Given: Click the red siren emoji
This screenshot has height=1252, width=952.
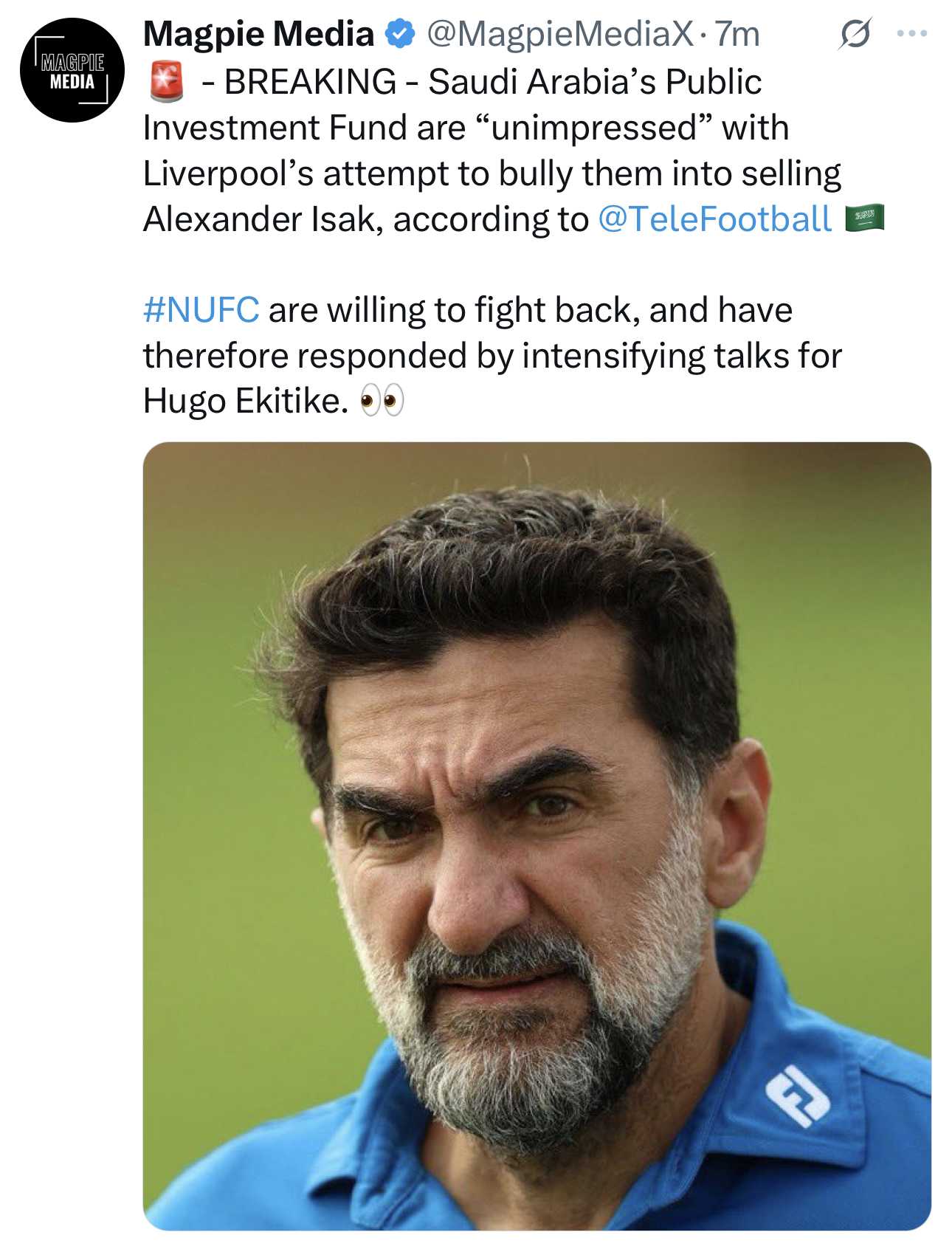Looking at the screenshot, I should pos(167,81).
